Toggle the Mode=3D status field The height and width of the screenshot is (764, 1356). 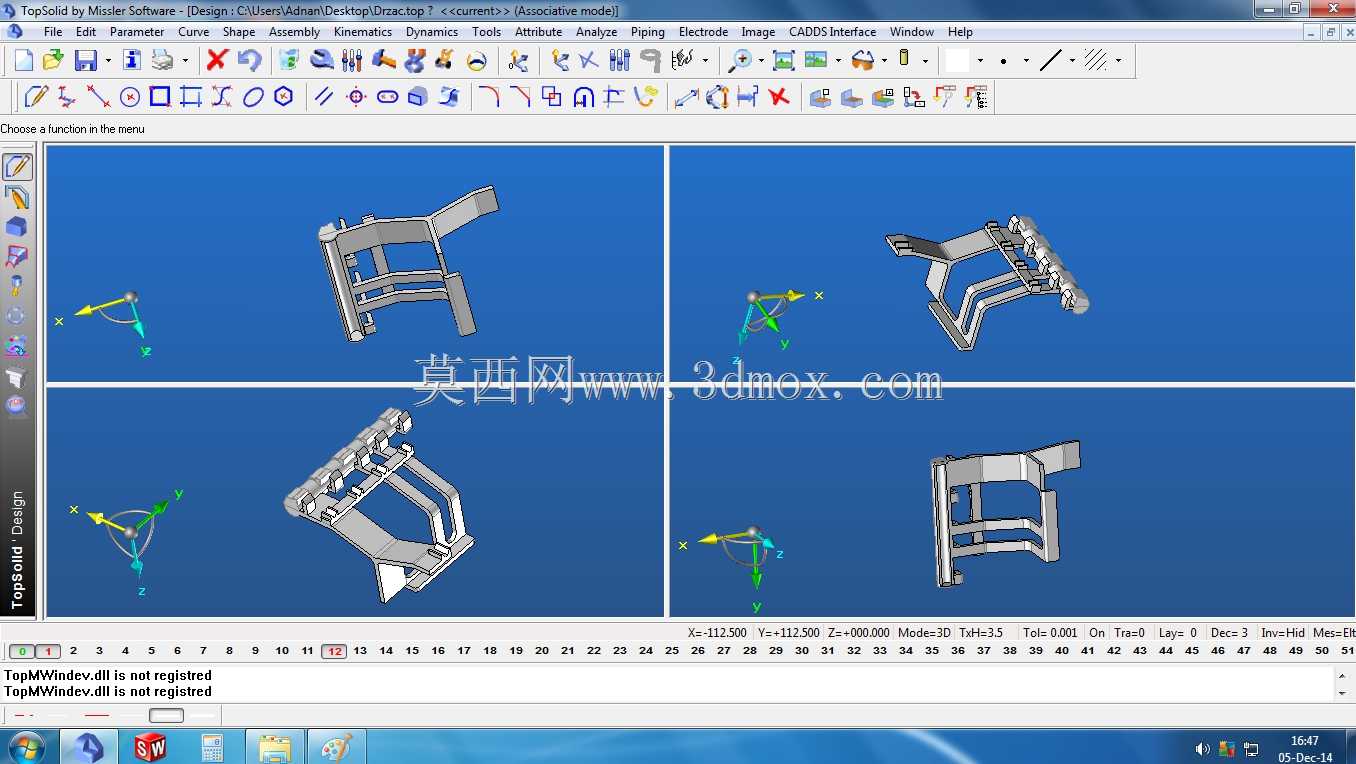point(924,633)
